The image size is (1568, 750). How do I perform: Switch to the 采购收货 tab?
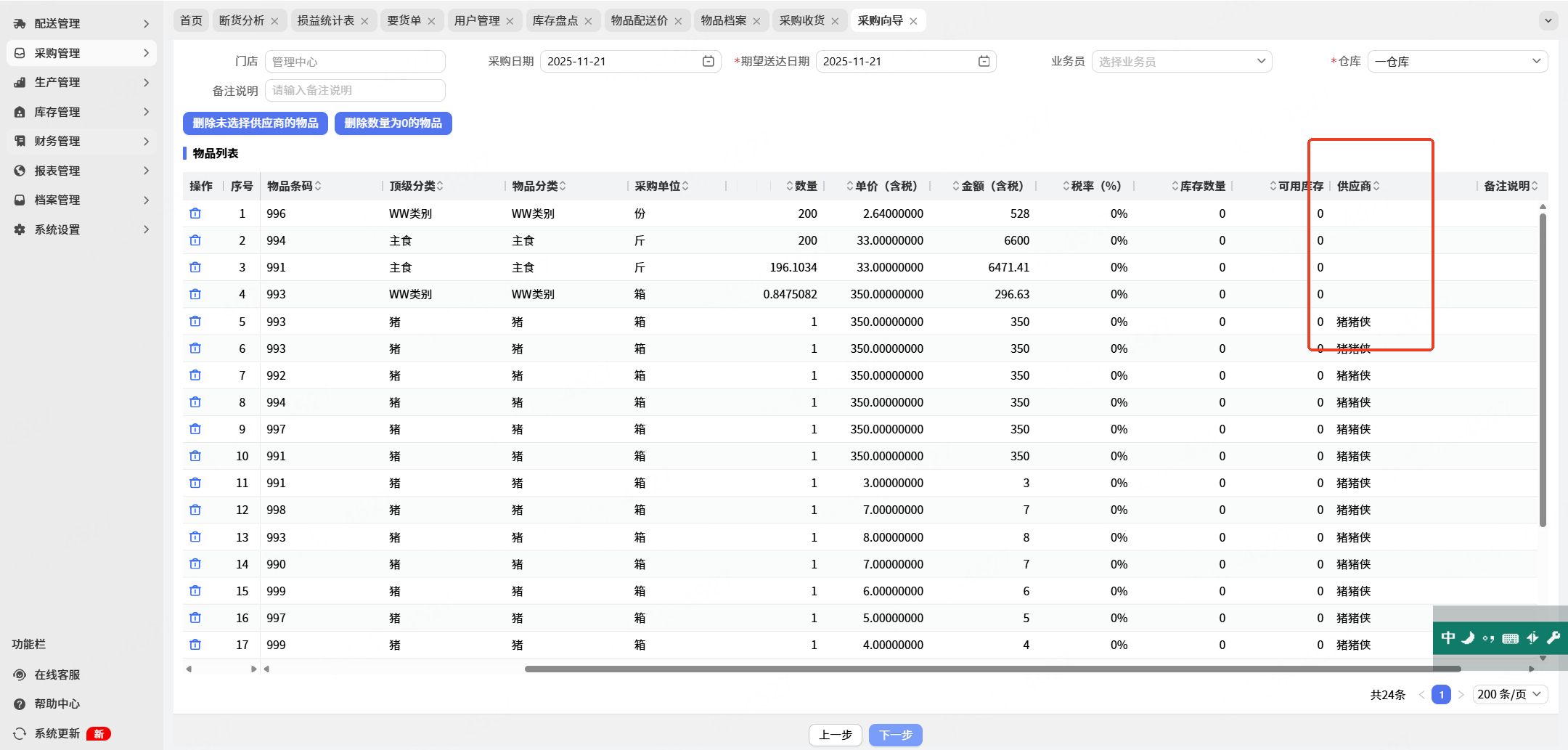[801, 20]
